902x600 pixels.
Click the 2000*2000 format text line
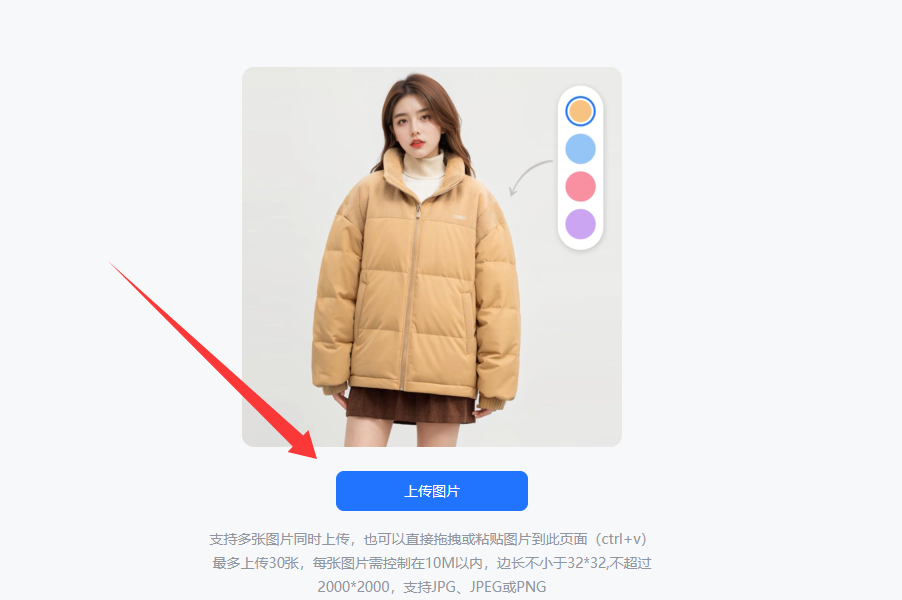tap(431, 587)
